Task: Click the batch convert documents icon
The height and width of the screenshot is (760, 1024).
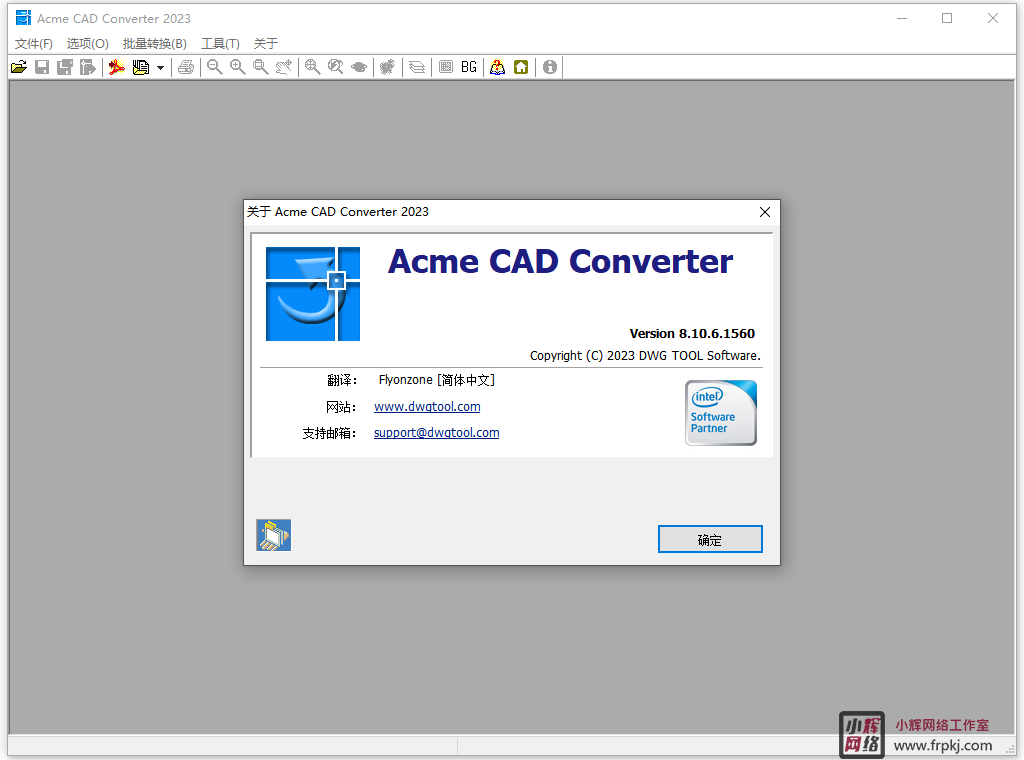Action: click(140, 67)
